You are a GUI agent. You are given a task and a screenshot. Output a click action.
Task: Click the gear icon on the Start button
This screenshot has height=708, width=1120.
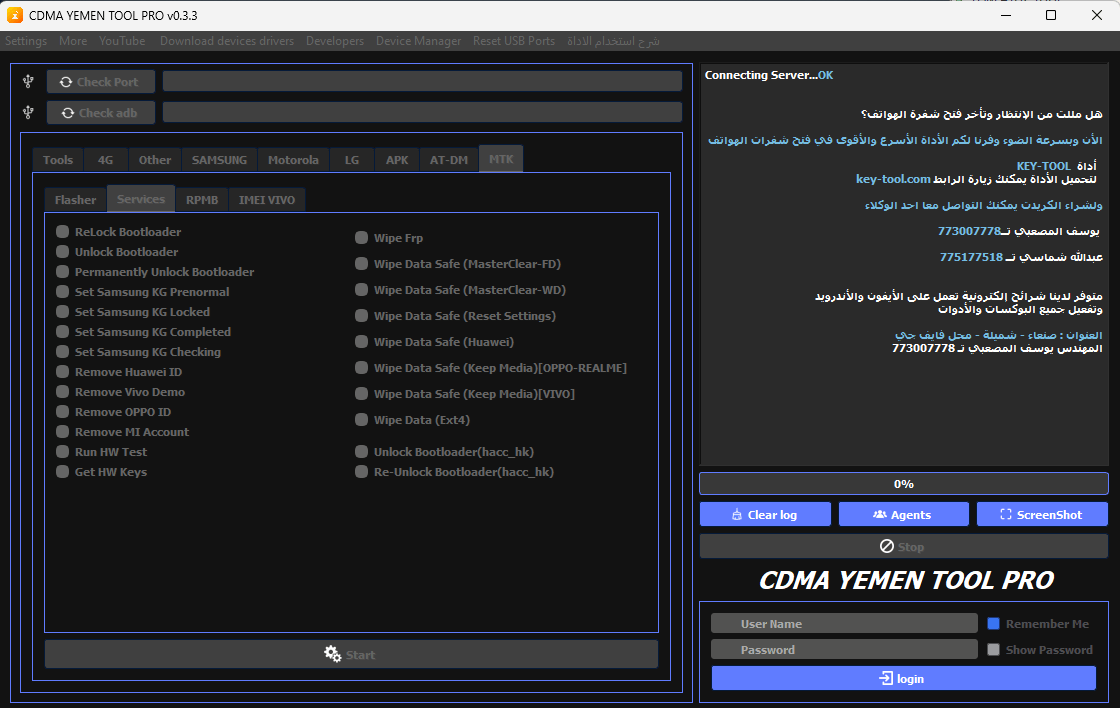pos(331,654)
